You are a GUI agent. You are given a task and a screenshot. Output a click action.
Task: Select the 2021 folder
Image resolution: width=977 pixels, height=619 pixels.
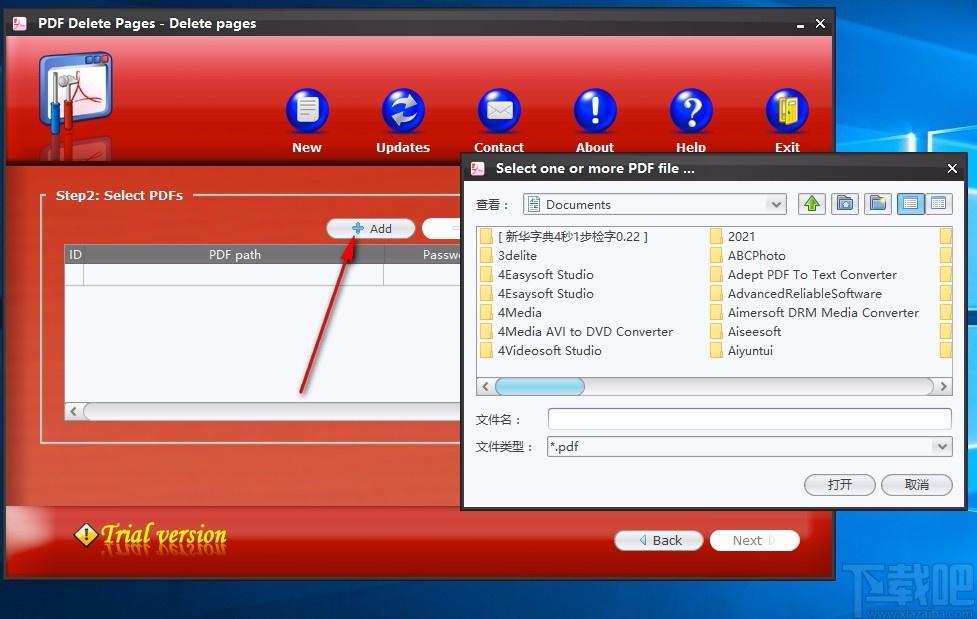pos(733,236)
